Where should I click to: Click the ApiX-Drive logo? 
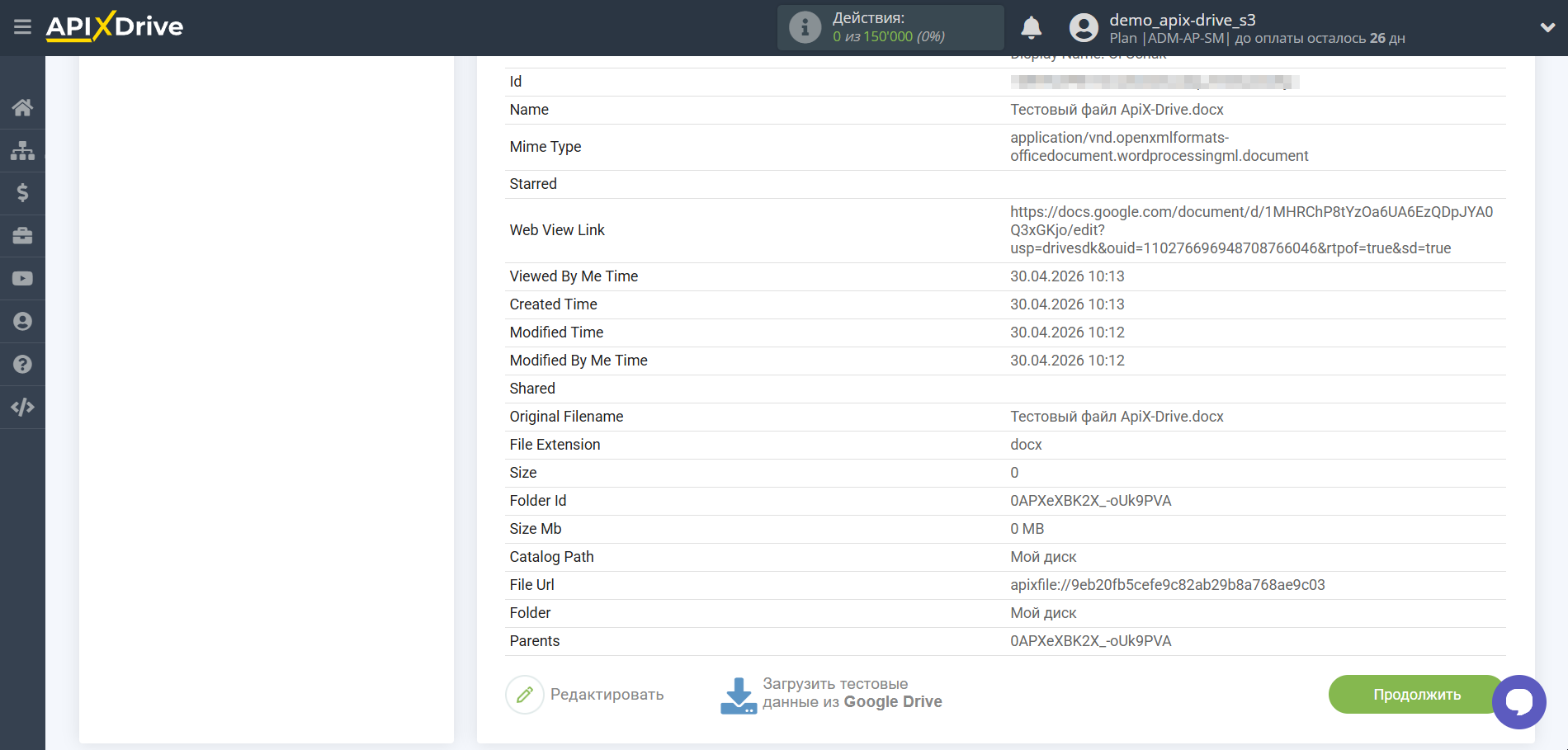click(x=115, y=26)
